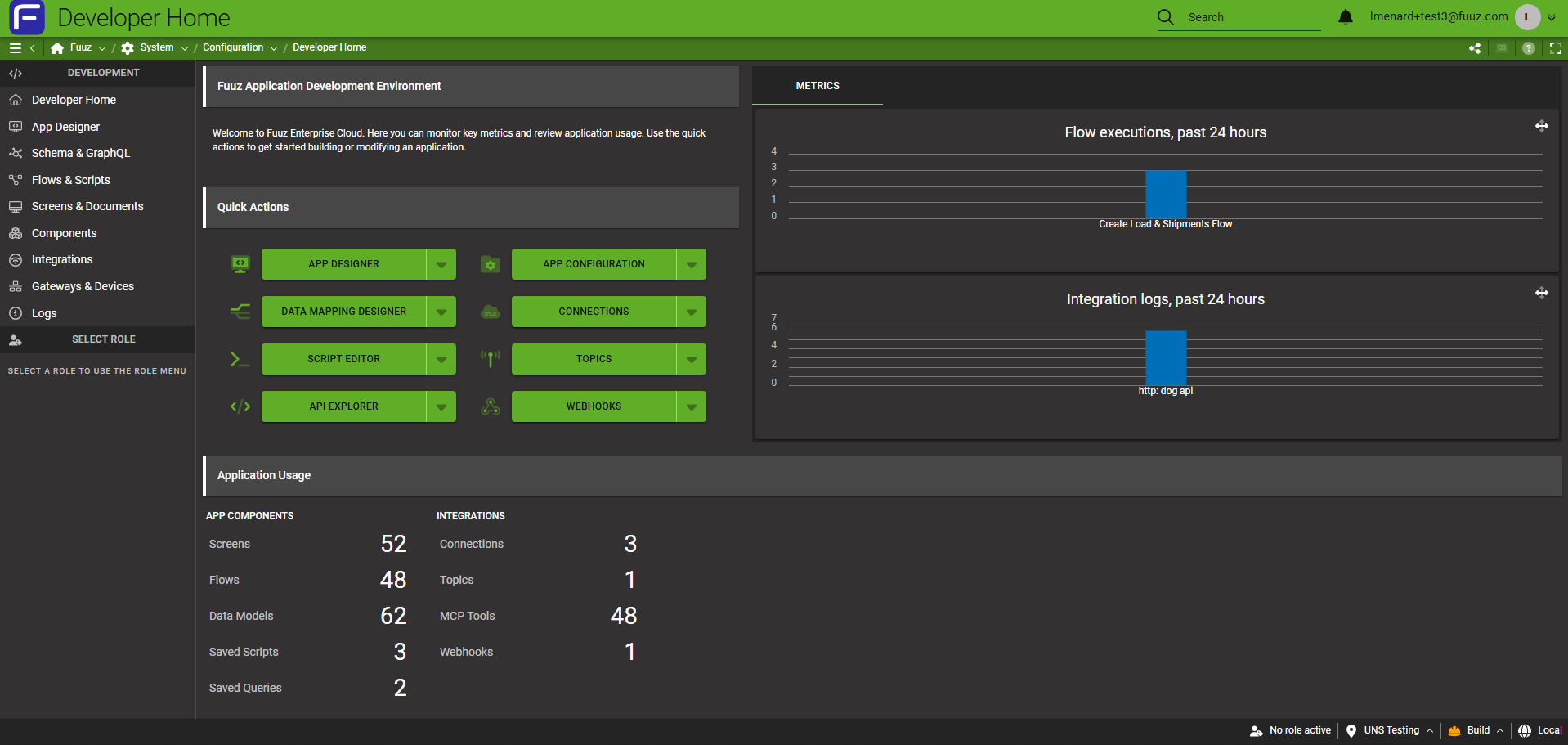
Task: Click the Connections quick action button
Action: 594,312
